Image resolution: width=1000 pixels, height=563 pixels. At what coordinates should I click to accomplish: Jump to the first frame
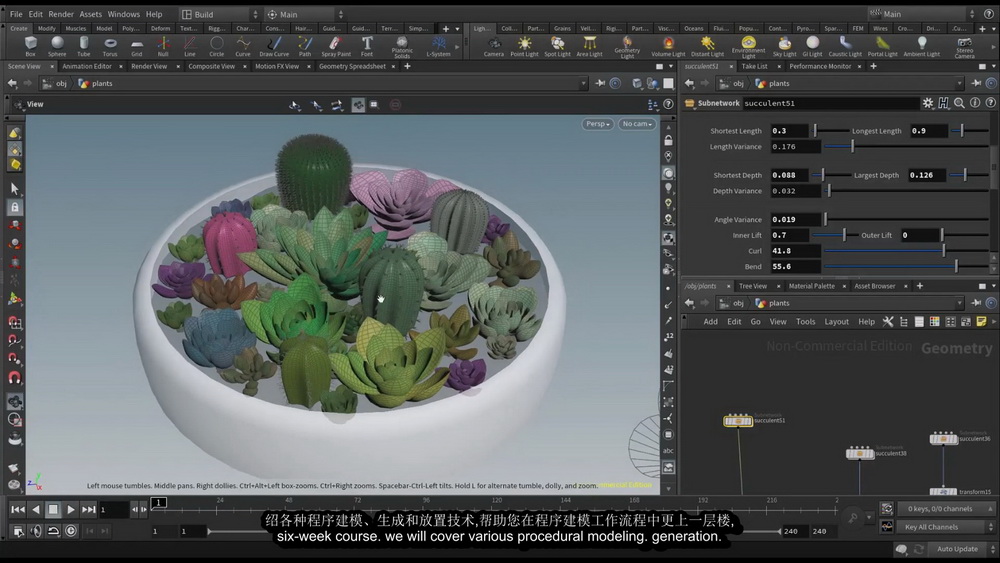click(x=18, y=509)
